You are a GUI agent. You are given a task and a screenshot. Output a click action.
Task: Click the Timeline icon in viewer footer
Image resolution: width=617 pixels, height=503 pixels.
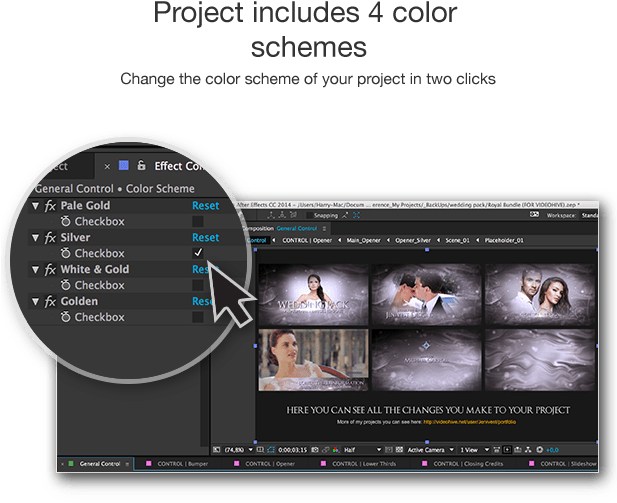click(518, 450)
